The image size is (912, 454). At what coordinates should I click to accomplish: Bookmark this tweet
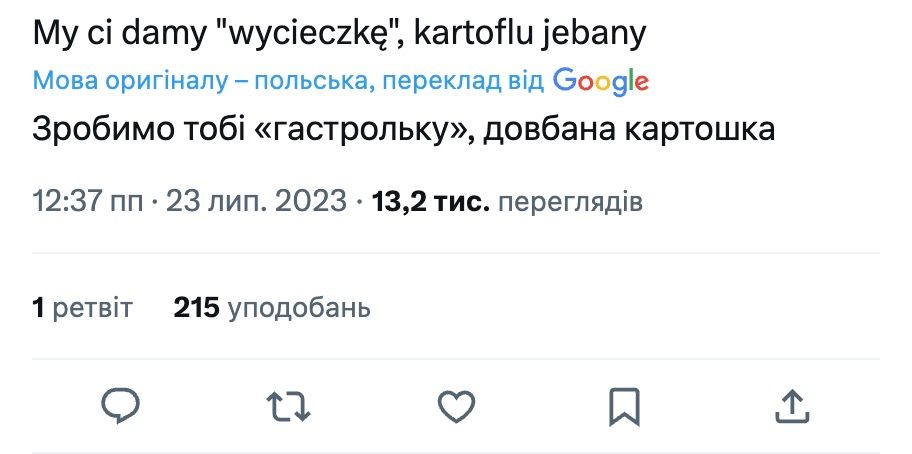tap(624, 406)
